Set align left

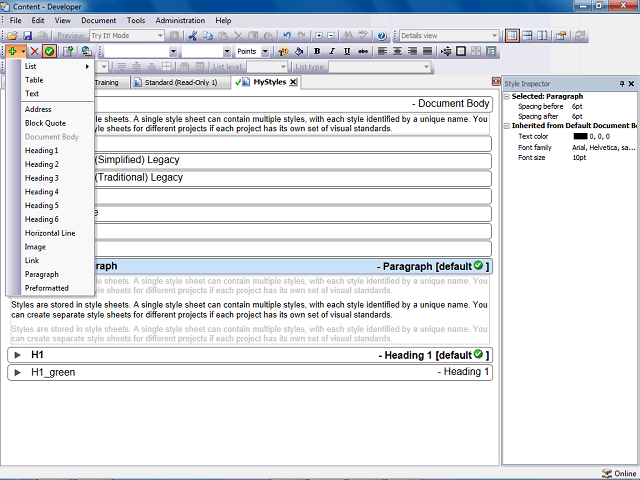(382, 51)
